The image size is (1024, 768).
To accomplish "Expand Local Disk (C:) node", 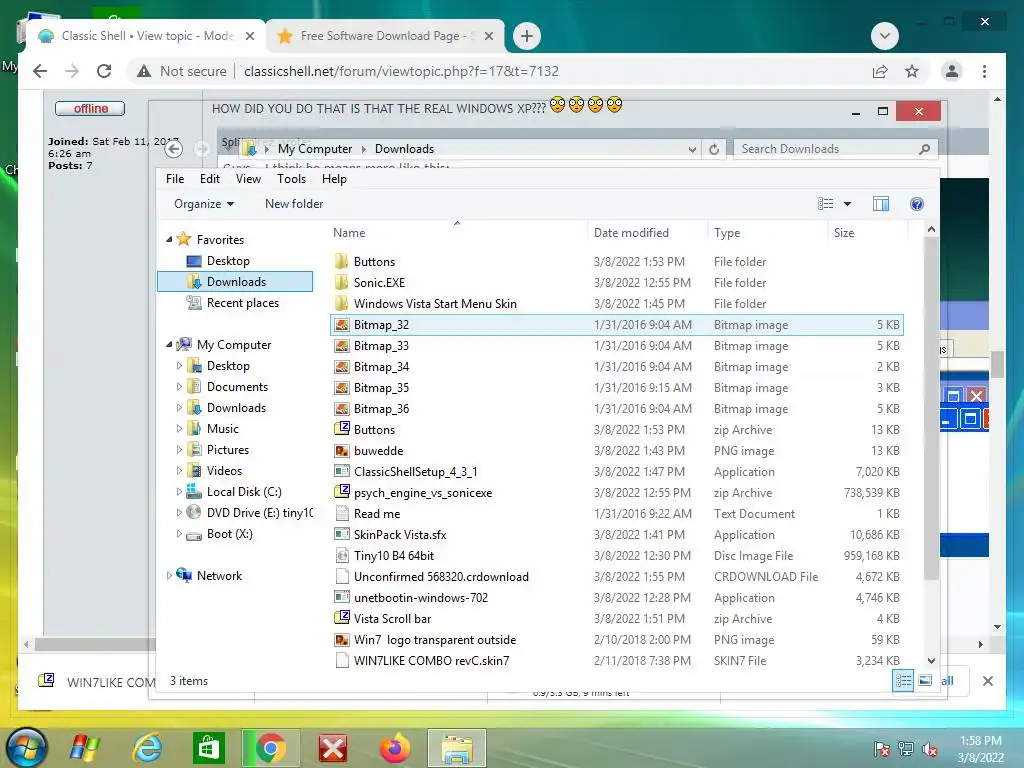I will [x=179, y=492].
